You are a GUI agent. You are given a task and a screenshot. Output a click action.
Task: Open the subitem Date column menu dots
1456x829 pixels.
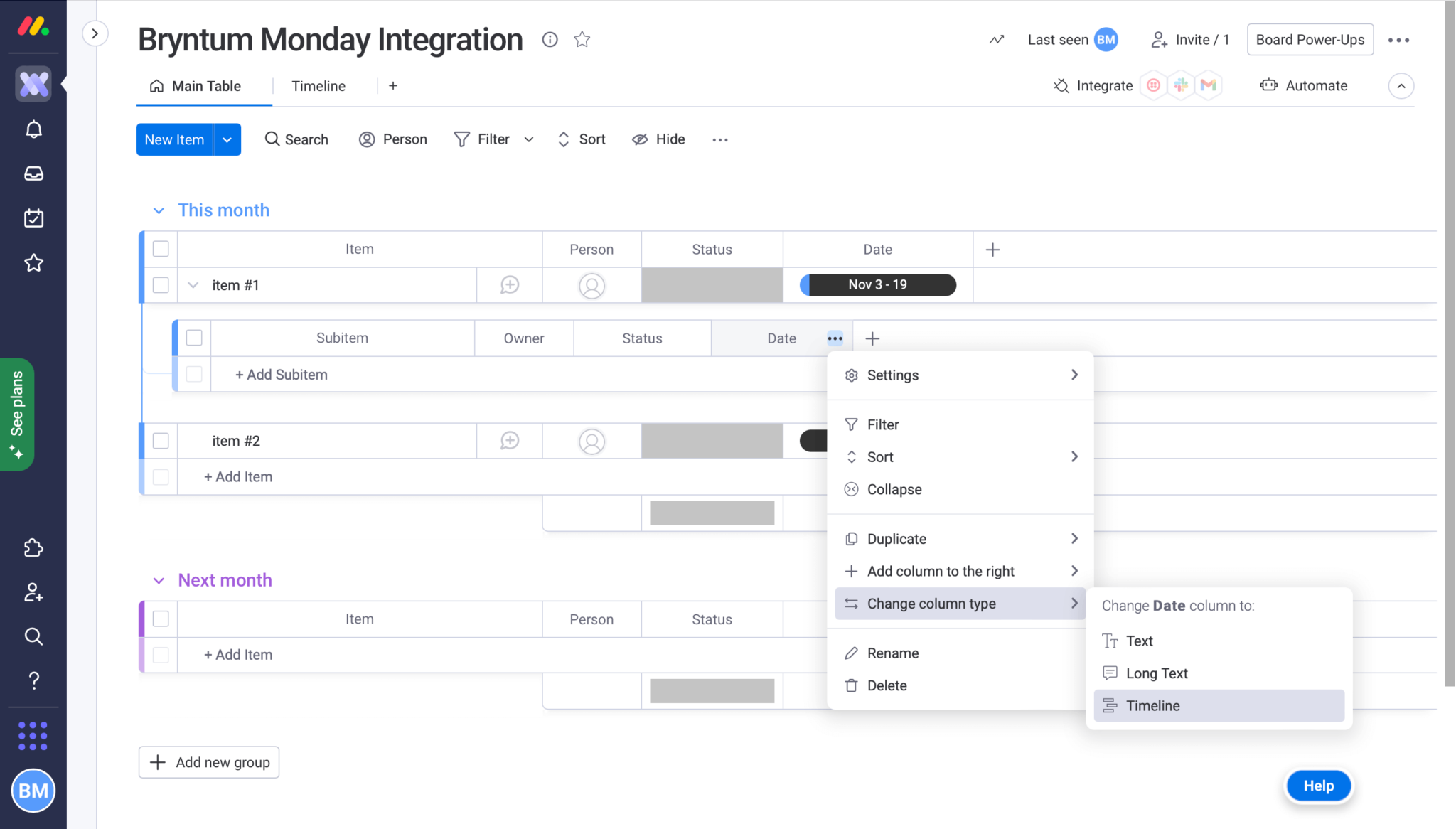(x=835, y=338)
